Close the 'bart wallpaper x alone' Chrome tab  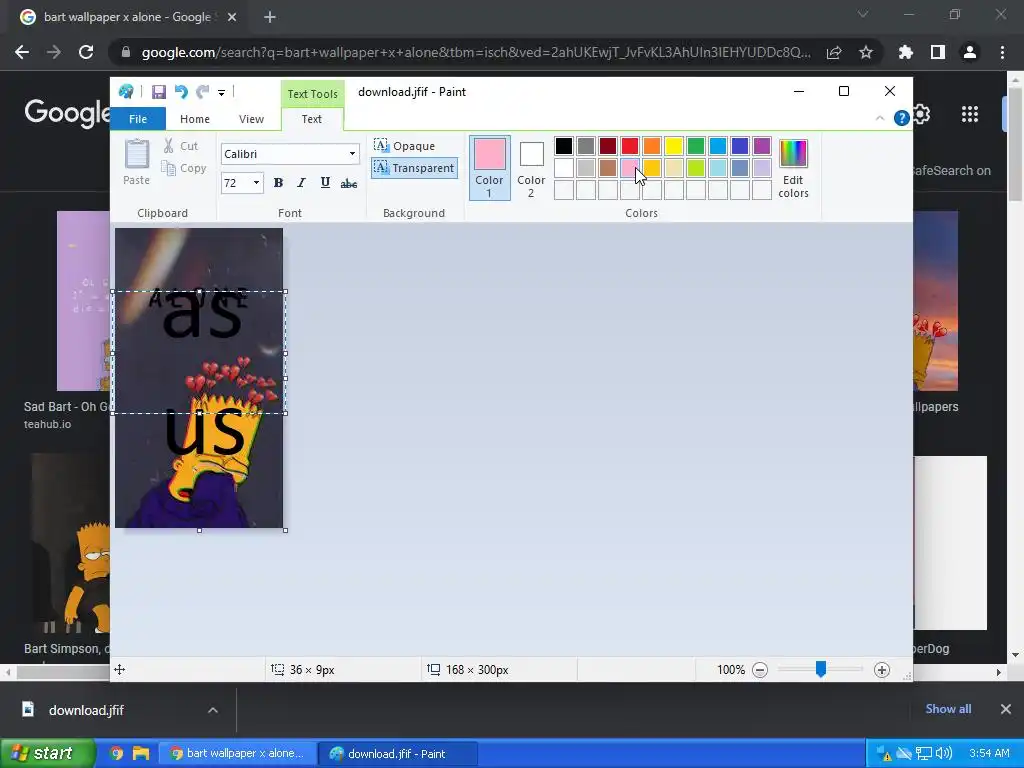[x=232, y=17]
